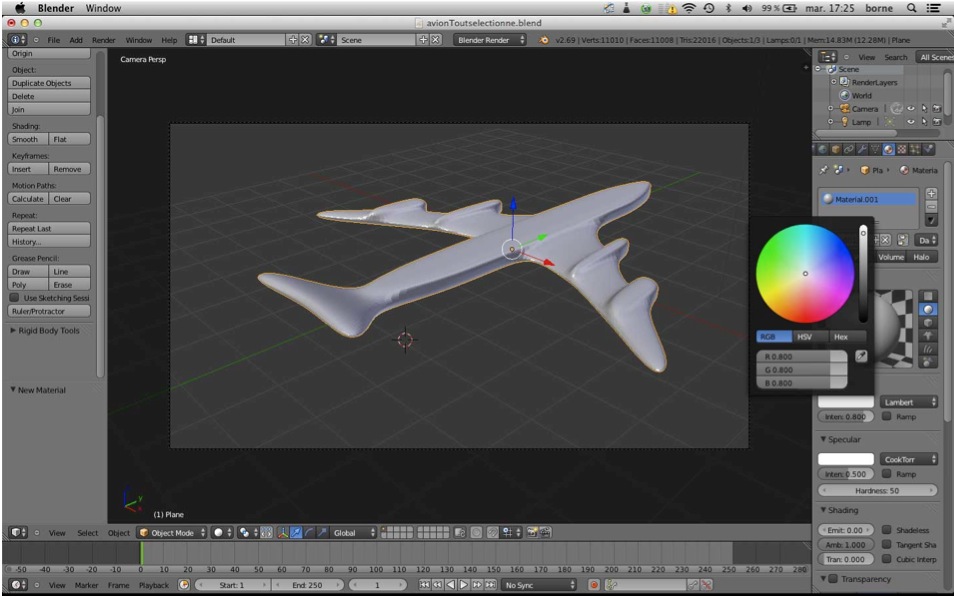
Task: Click the record keyframe button in timeline
Action: pyautogui.click(x=594, y=584)
